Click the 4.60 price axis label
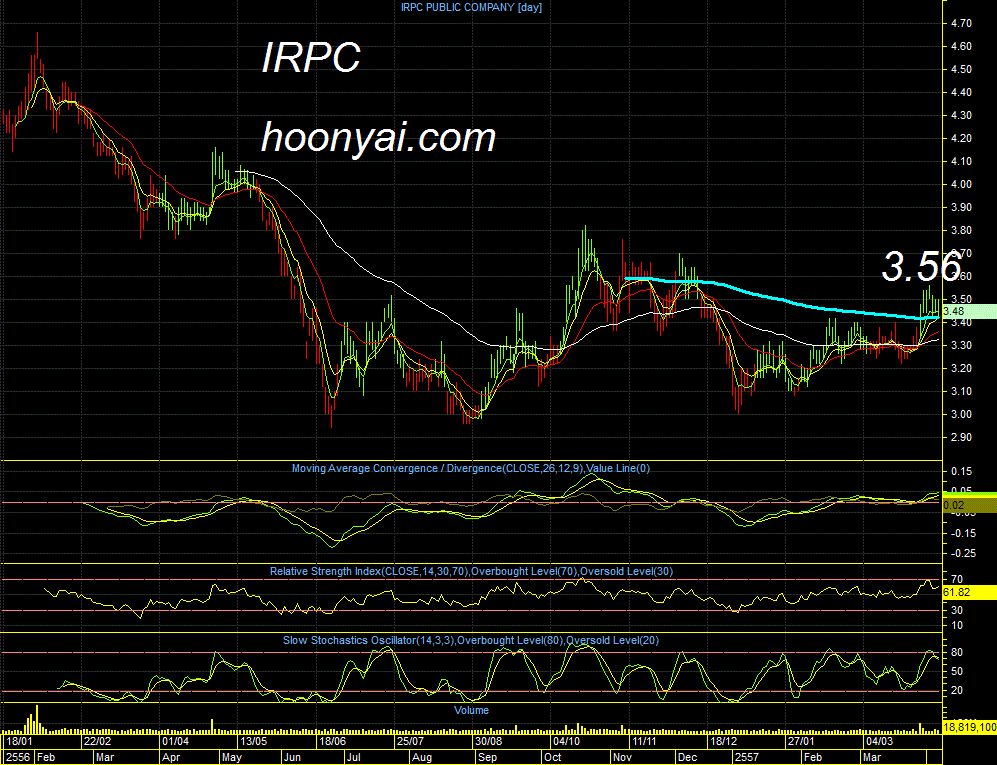The width and height of the screenshot is (997, 765). coord(961,46)
